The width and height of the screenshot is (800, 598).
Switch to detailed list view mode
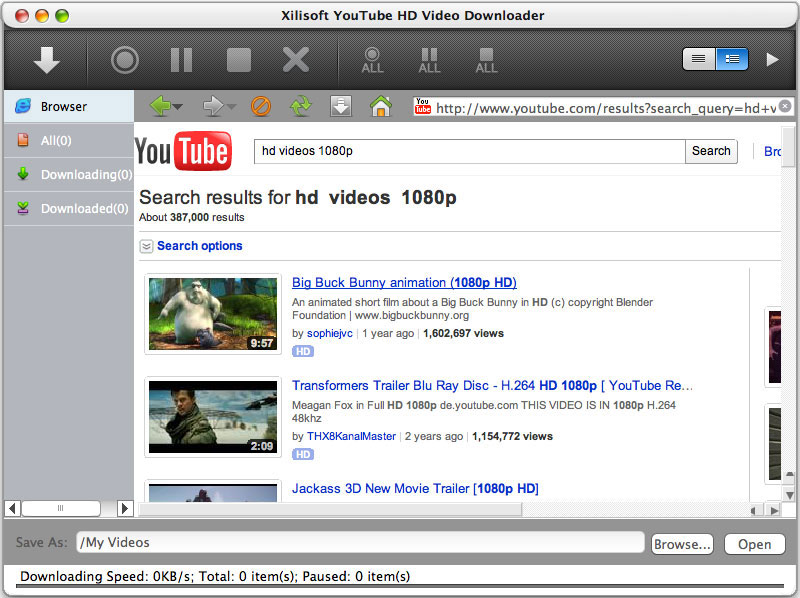[732, 59]
